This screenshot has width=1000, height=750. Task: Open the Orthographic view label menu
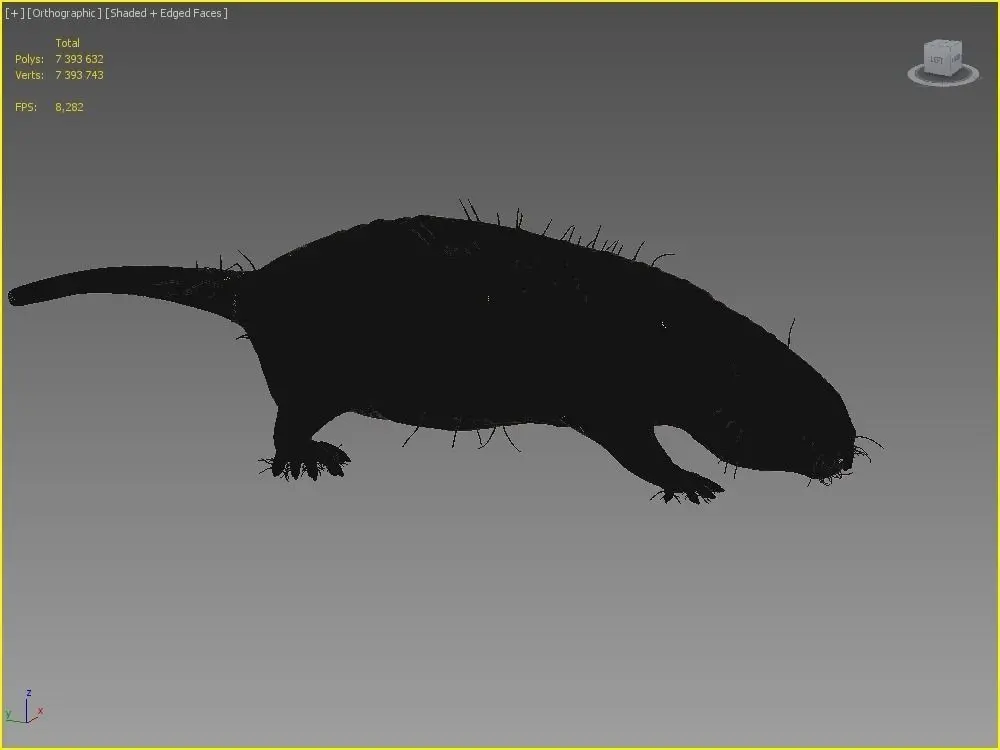[x=64, y=13]
